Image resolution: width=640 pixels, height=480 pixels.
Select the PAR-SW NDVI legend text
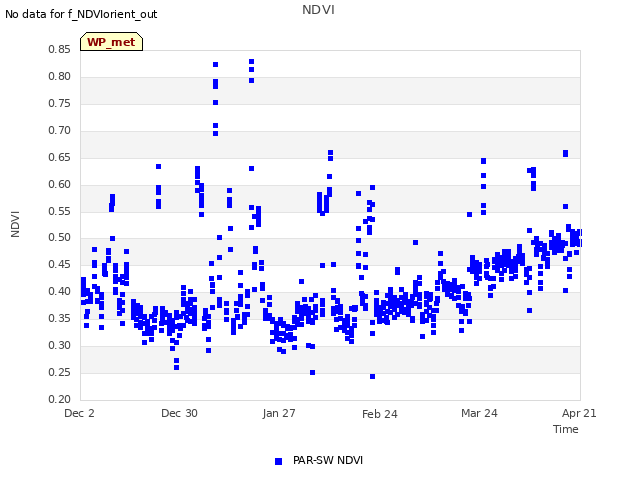click(x=328, y=460)
